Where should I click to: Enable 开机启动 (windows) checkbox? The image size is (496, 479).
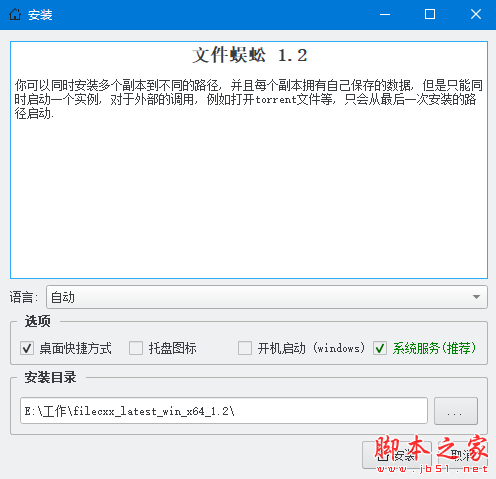click(245, 348)
